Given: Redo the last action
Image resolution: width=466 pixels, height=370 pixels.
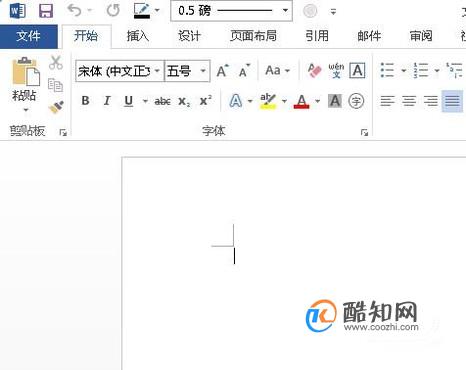Looking at the screenshot, I should pyautogui.click(x=113, y=11).
